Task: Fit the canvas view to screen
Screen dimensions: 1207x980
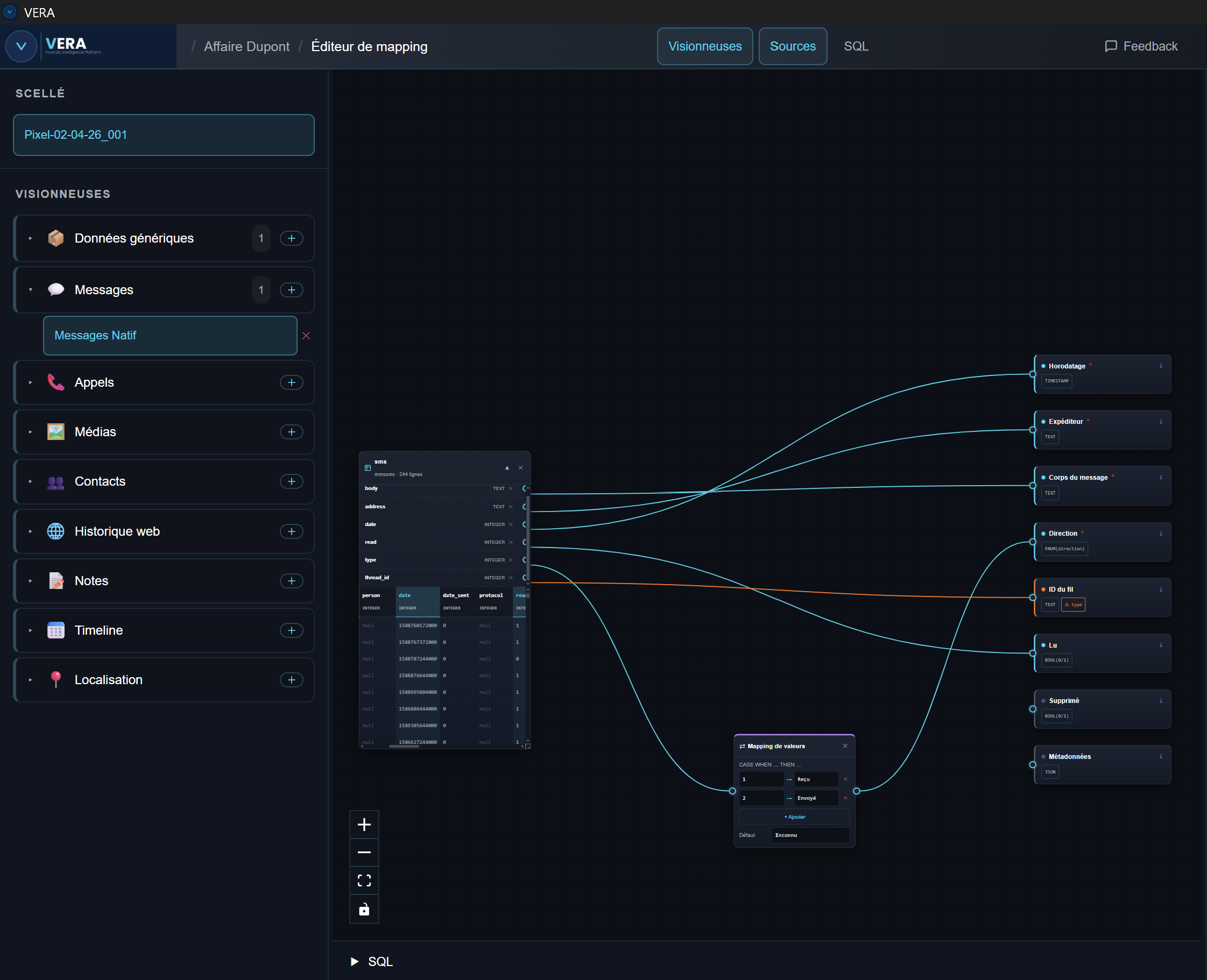Action: (x=364, y=880)
